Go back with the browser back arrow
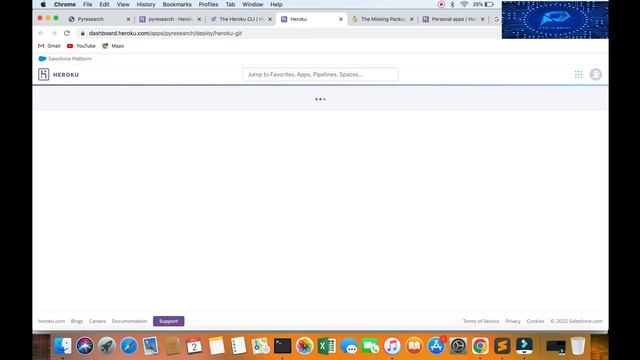Screen dimensions: 640x360 click(x=41, y=33)
